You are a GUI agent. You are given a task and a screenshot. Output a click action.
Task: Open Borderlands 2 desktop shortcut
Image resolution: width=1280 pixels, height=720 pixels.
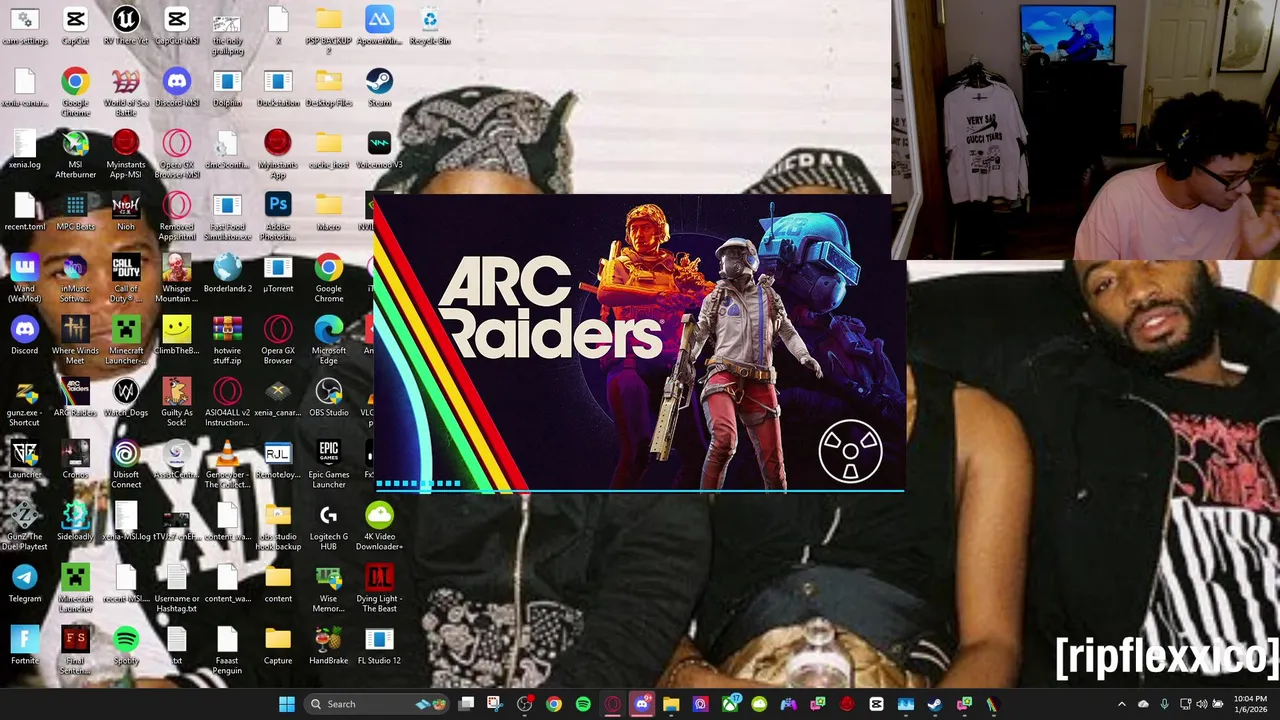pos(227,274)
